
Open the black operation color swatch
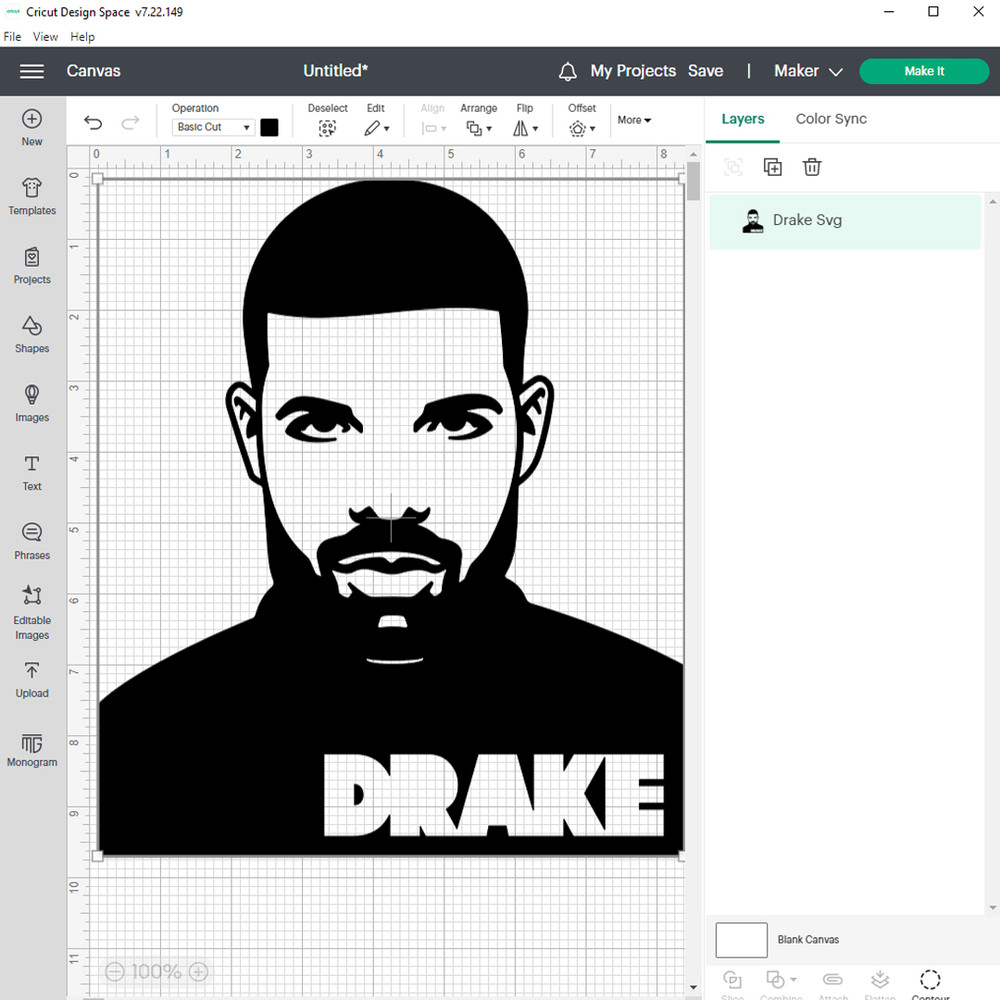point(269,127)
